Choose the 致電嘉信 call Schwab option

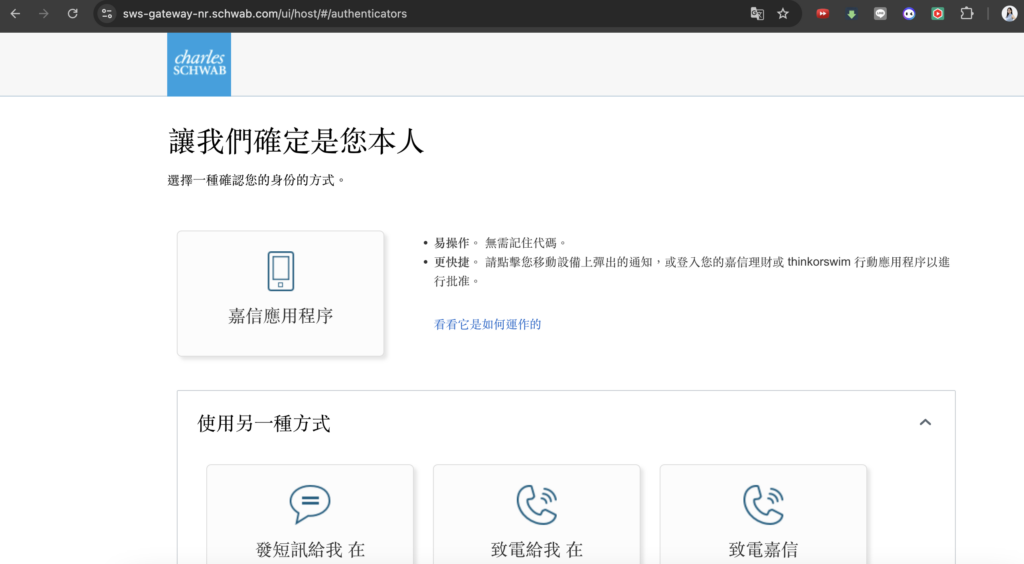[x=763, y=514]
